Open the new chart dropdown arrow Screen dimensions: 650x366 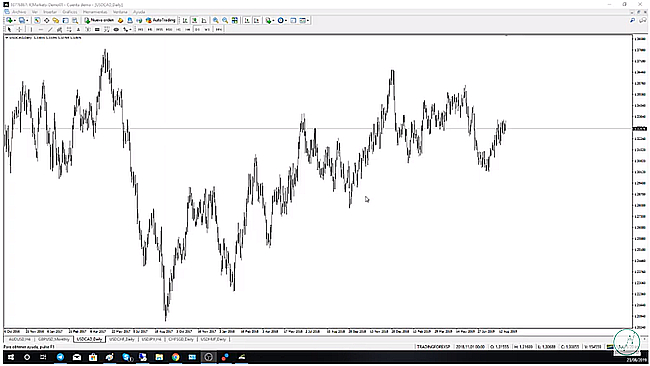pyautogui.click(x=15, y=20)
